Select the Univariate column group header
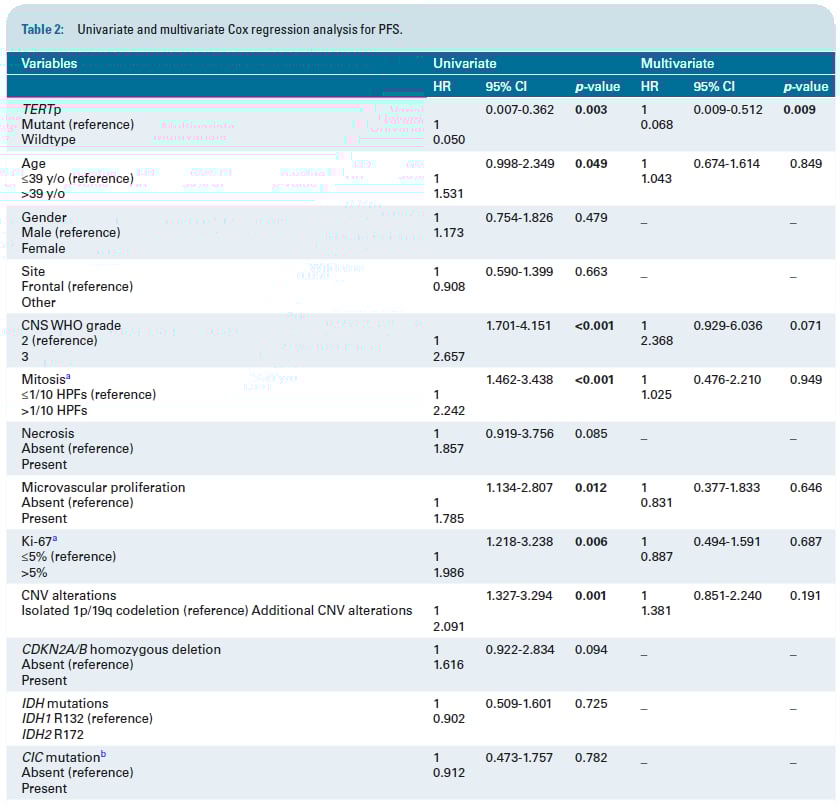The image size is (840, 804). 464,63
